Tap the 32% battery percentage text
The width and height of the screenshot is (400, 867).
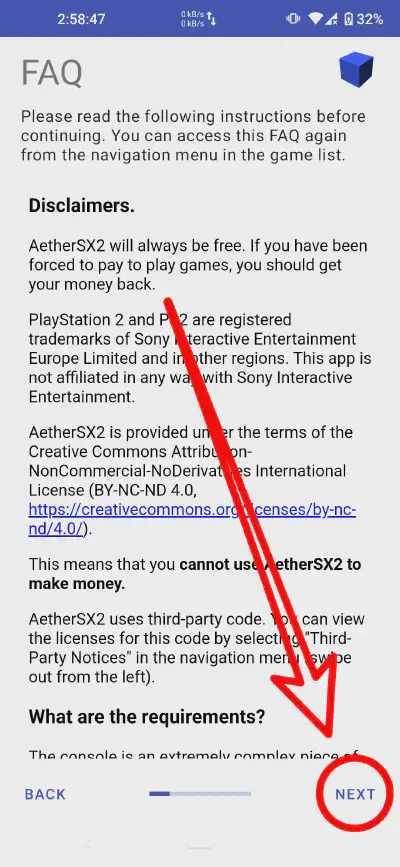(x=370, y=19)
